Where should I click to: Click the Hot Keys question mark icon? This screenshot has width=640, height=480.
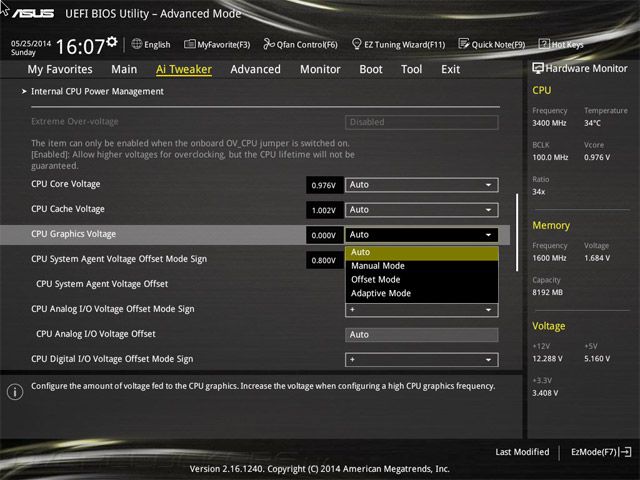(x=544, y=44)
